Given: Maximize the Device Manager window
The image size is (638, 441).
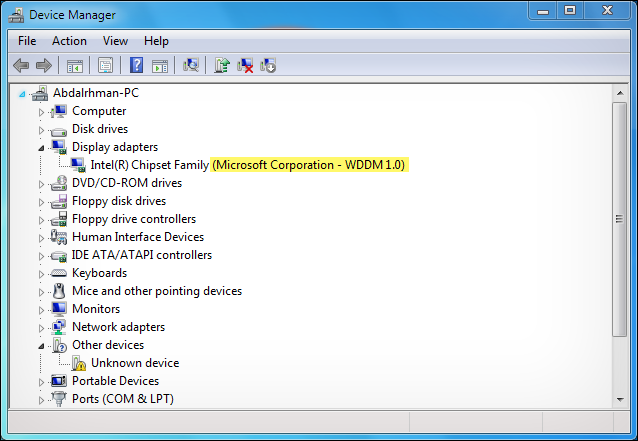Looking at the screenshot, I should [x=570, y=10].
